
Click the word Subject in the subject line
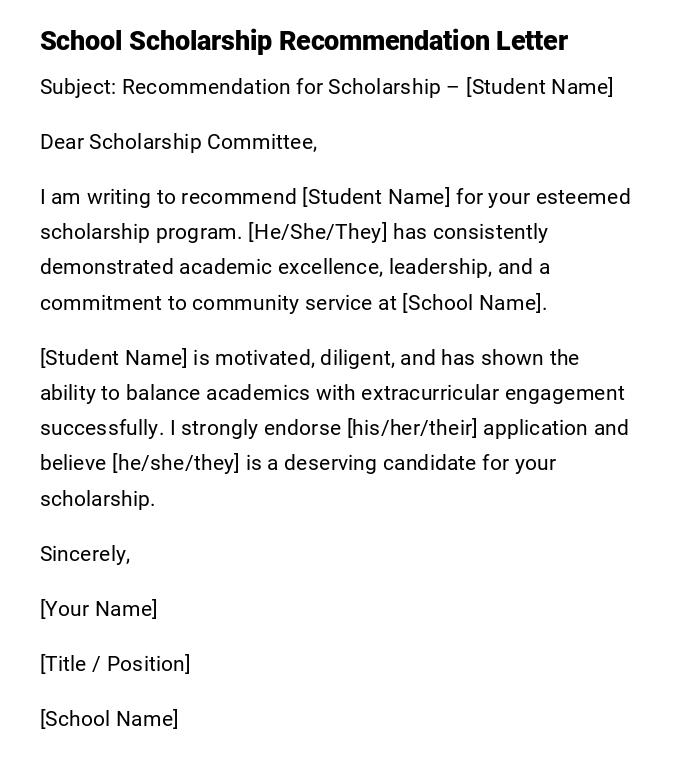tap(77, 87)
